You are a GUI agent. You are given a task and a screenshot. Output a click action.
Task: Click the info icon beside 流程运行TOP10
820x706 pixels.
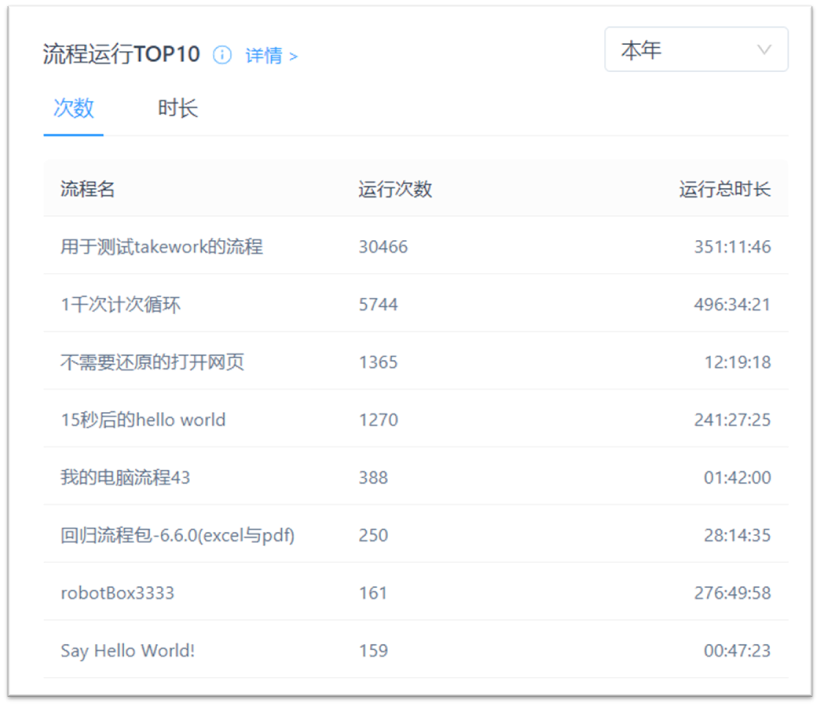click(x=222, y=55)
